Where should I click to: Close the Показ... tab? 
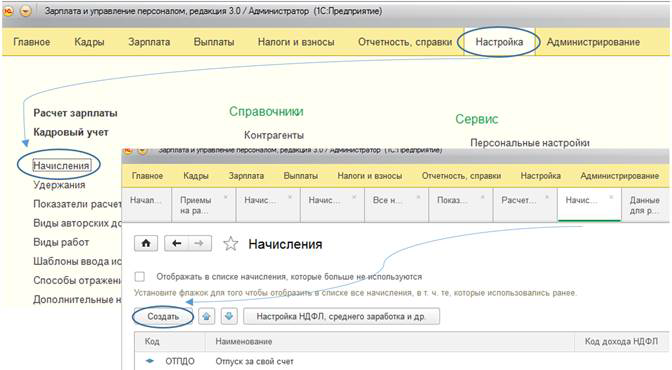click(x=483, y=197)
